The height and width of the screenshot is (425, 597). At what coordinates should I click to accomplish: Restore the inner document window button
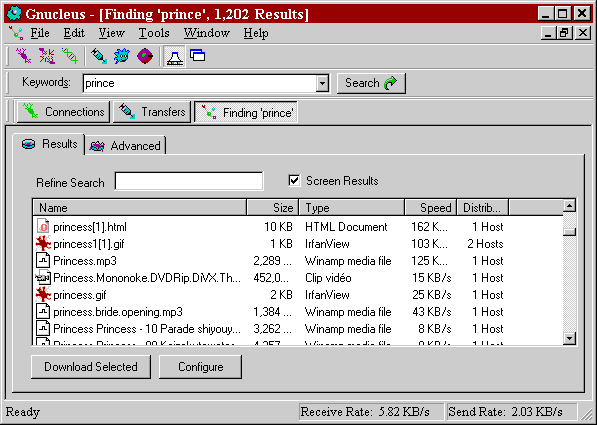(564, 33)
